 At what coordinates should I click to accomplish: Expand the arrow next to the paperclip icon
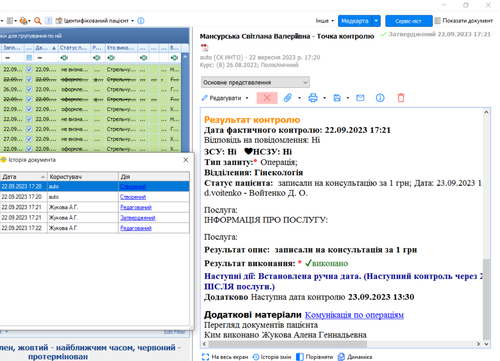click(x=299, y=98)
